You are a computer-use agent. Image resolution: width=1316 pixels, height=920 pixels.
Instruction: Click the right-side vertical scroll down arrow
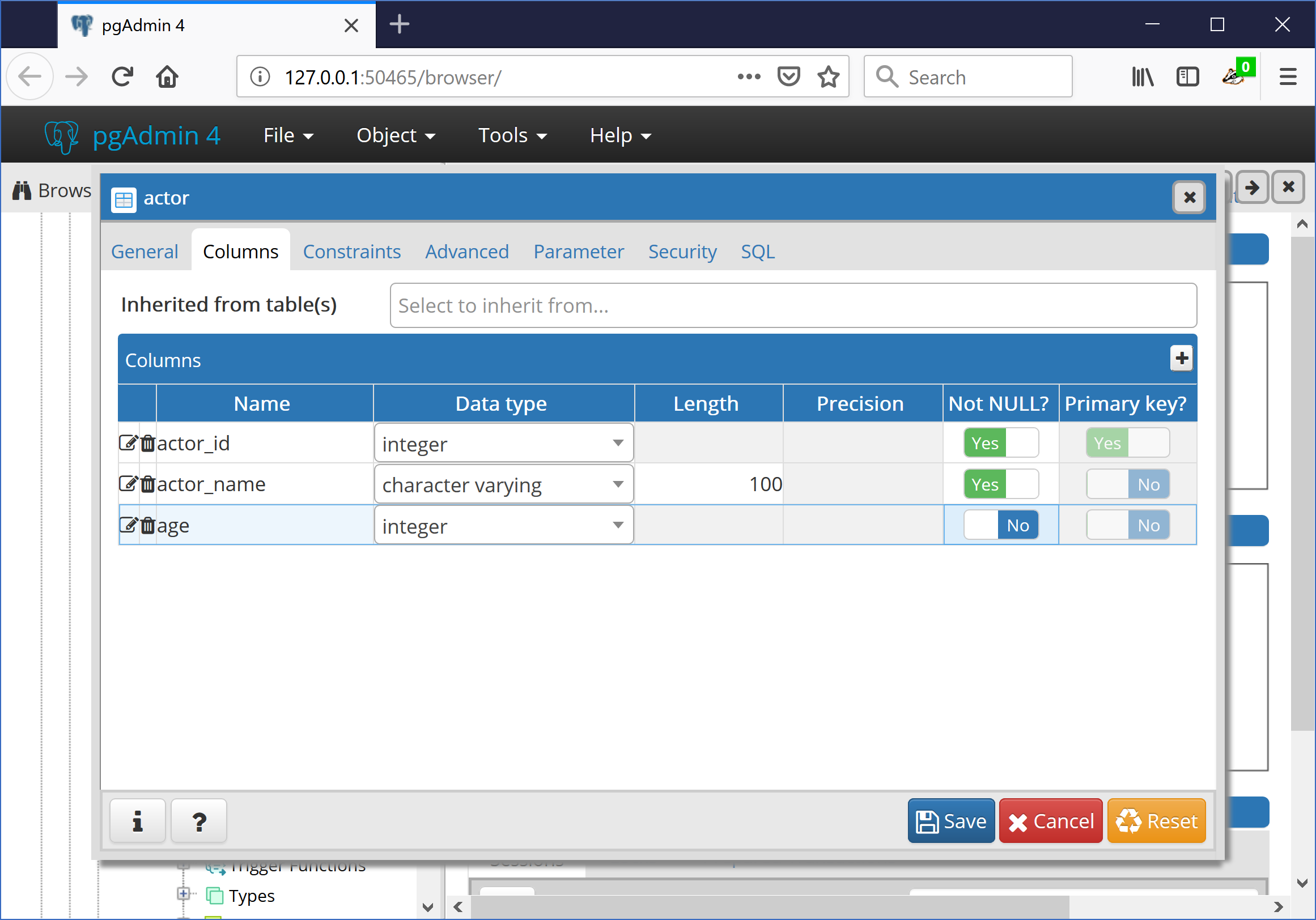1302,883
